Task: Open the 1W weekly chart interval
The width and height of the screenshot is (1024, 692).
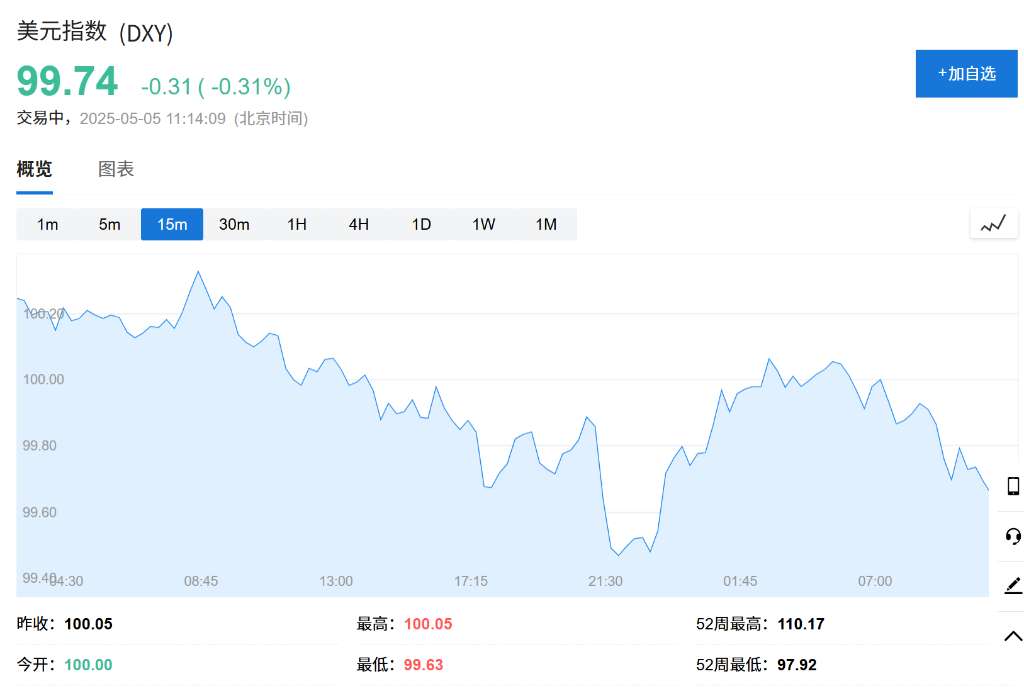Action: 483,224
